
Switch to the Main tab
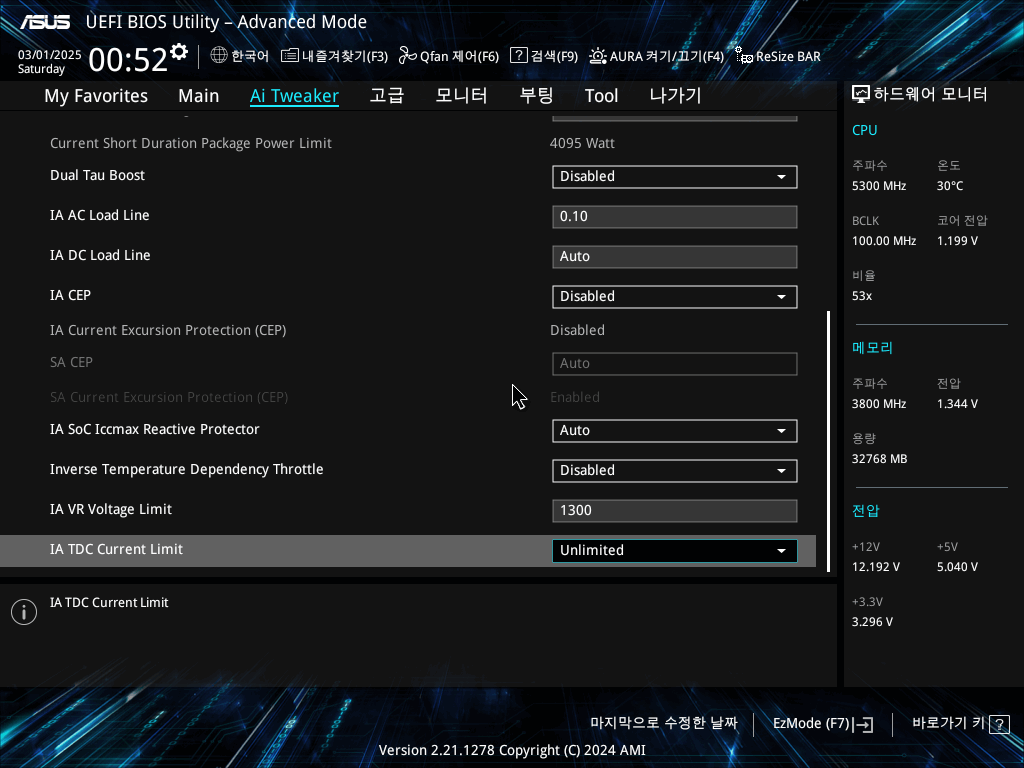[199, 96]
